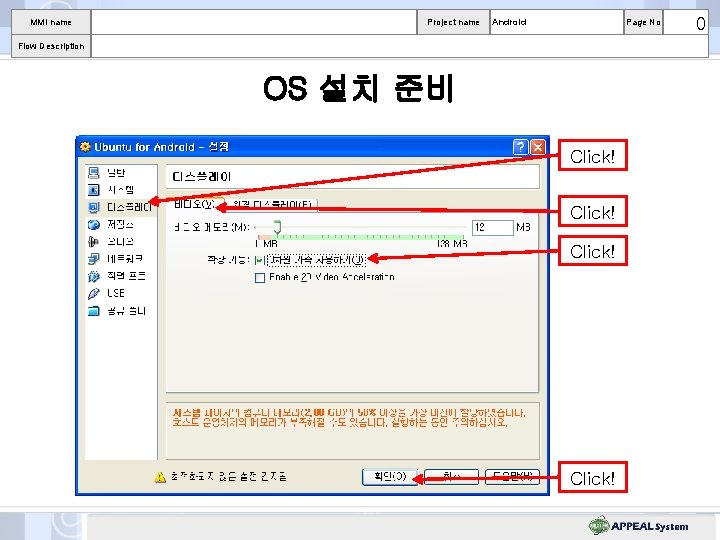The width and height of the screenshot is (720, 540).
Task: Click the page number value 0
Action: [x=700, y=23]
